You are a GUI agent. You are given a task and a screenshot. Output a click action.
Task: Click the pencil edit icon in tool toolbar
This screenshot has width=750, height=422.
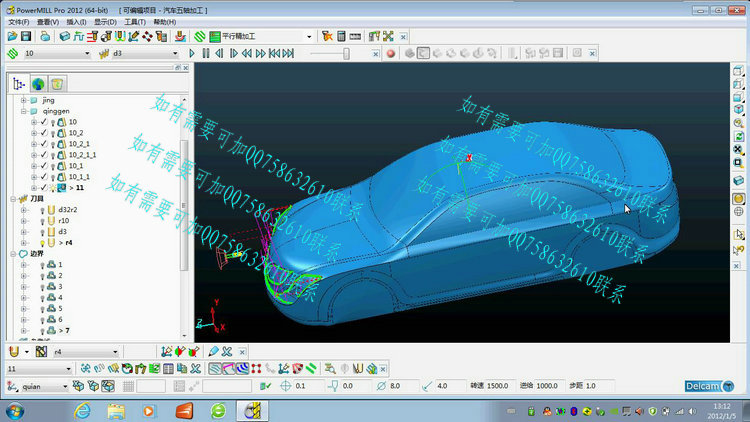pos(213,352)
